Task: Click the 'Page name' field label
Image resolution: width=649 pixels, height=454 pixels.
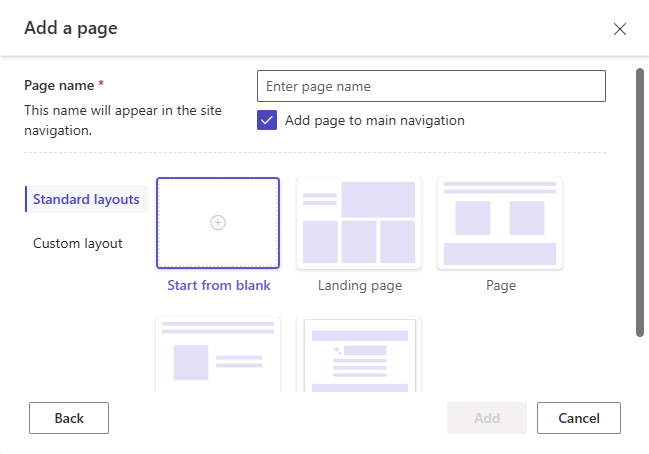Action: [x=60, y=86]
